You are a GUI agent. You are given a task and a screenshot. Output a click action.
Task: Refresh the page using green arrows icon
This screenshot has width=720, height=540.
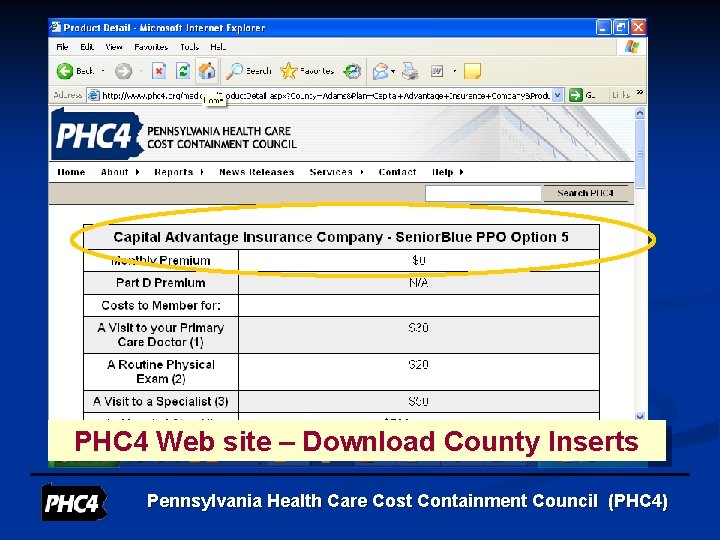(x=183, y=71)
